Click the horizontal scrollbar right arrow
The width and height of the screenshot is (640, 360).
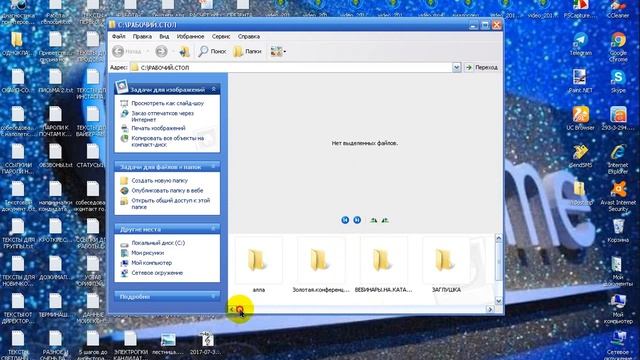[x=490, y=309]
